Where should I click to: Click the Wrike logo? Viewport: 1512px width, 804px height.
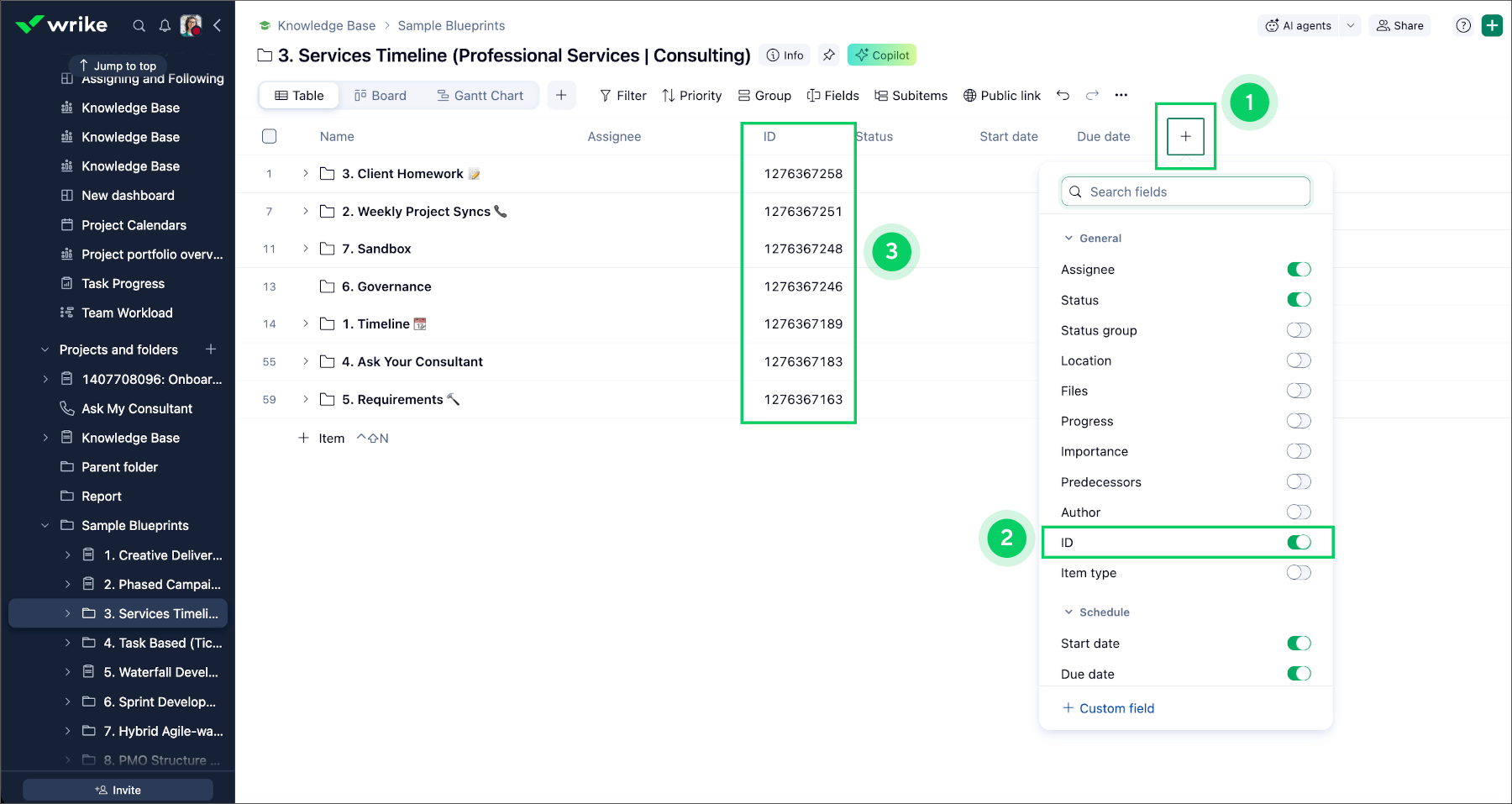click(61, 24)
